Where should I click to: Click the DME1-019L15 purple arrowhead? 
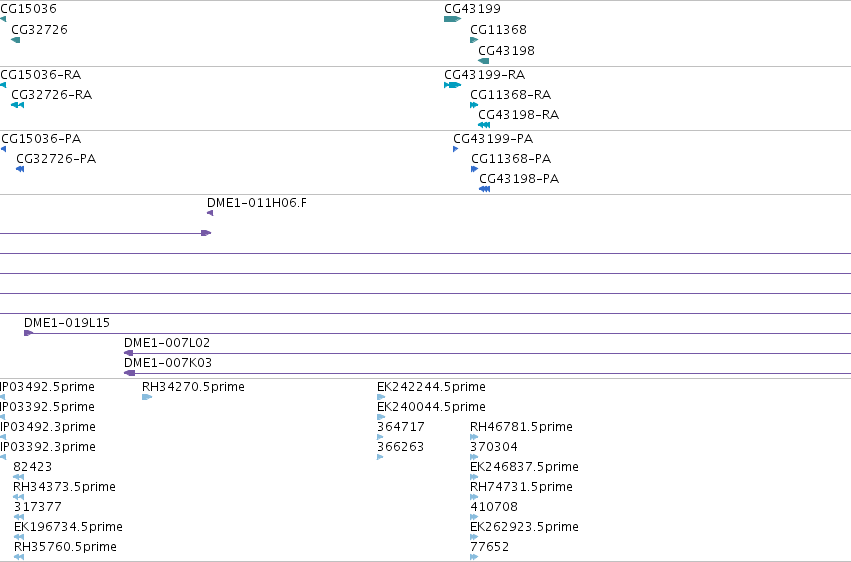(28, 333)
